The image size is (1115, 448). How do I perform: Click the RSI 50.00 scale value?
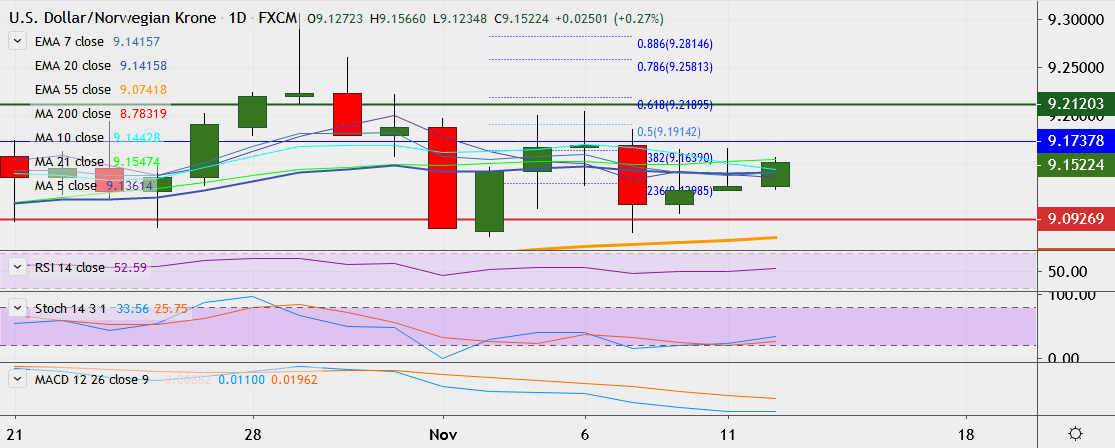1066,272
